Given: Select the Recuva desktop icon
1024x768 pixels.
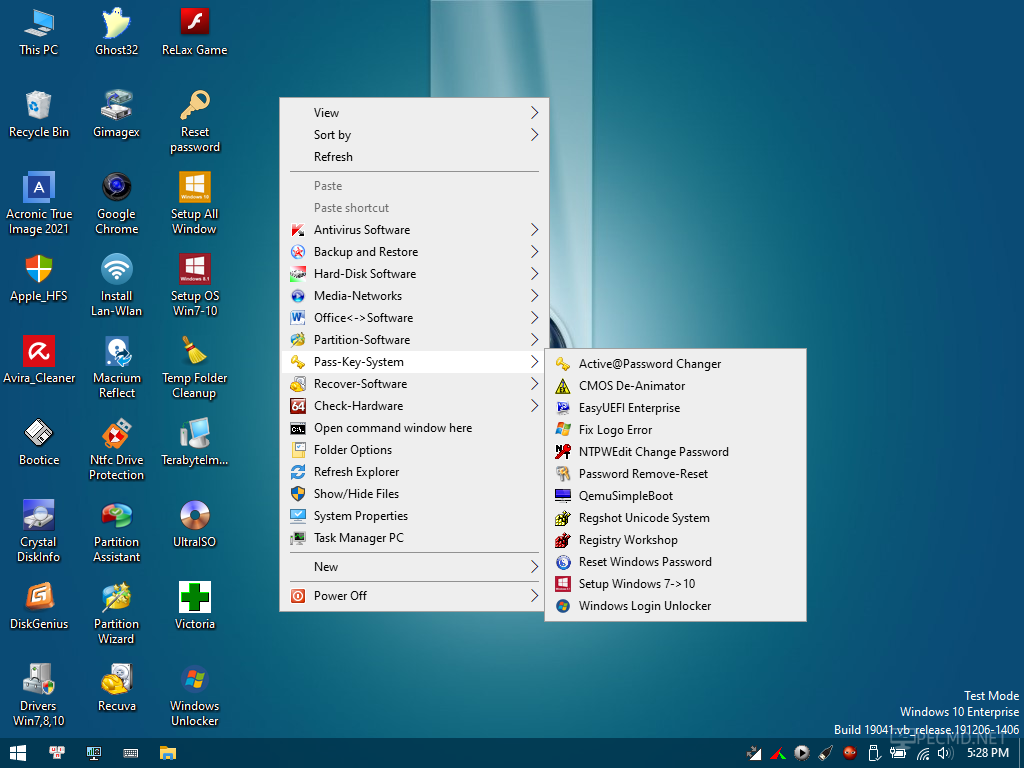Looking at the screenshot, I should (x=116, y=688).
